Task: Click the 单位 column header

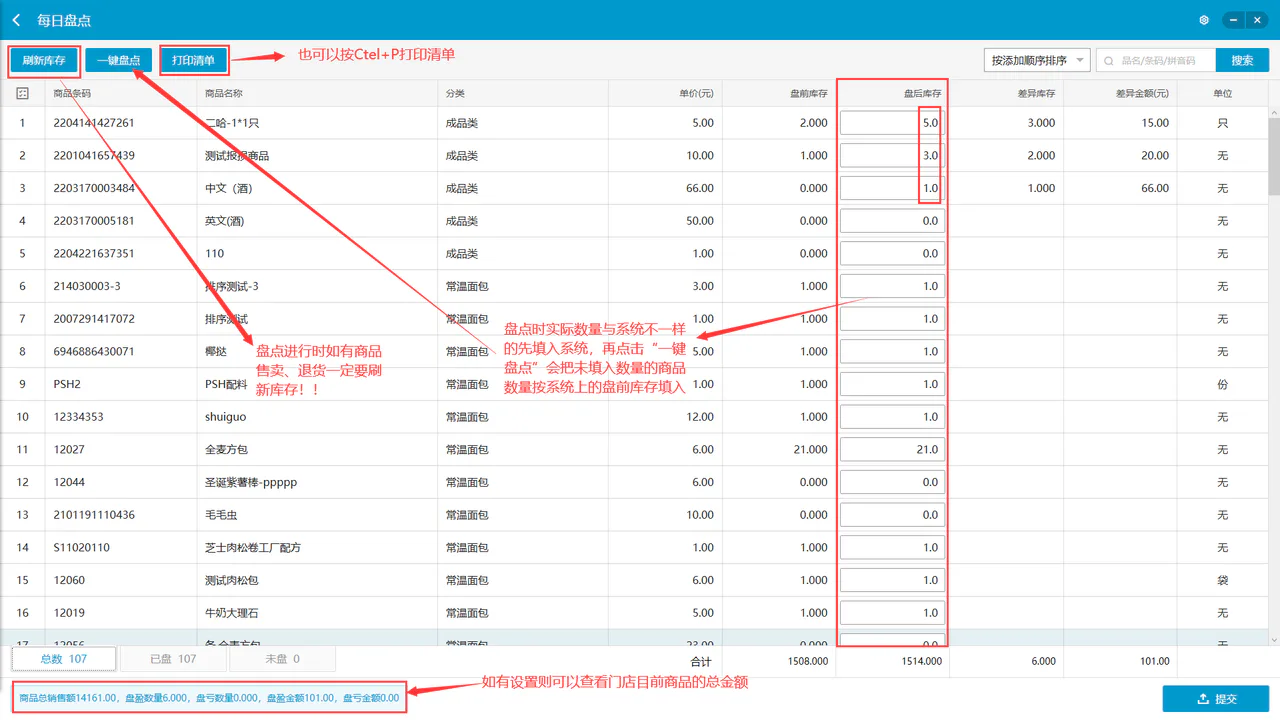Action: 1222,93
